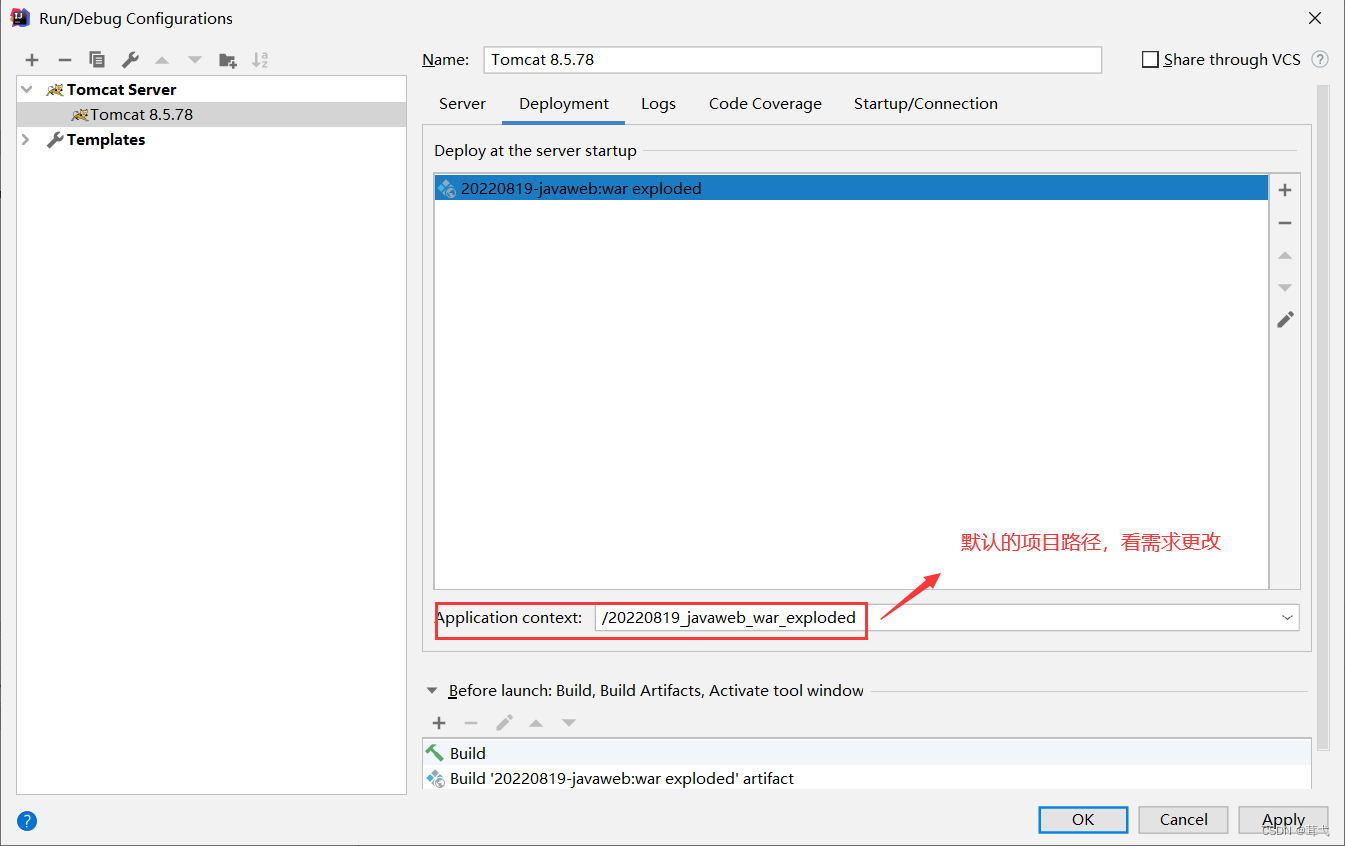Remove selected configuration with minus icon
Screen dimensions: 1345x846
pos(65,60)
